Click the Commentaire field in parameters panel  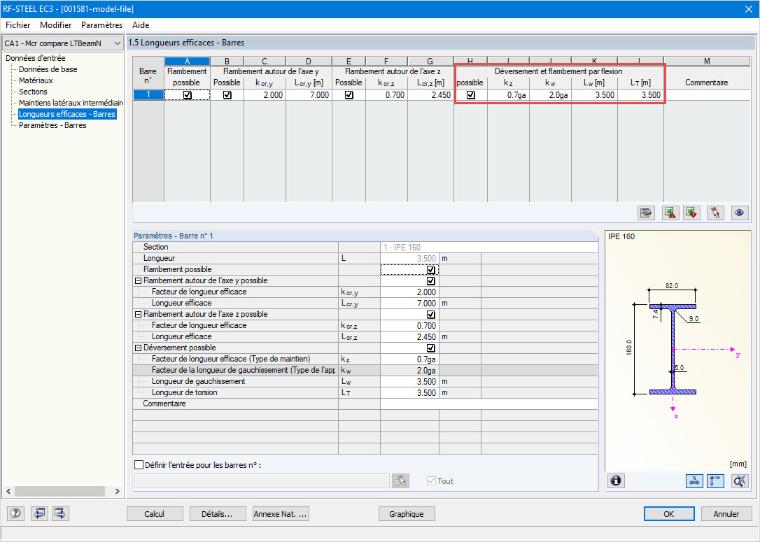coord(489,404)
